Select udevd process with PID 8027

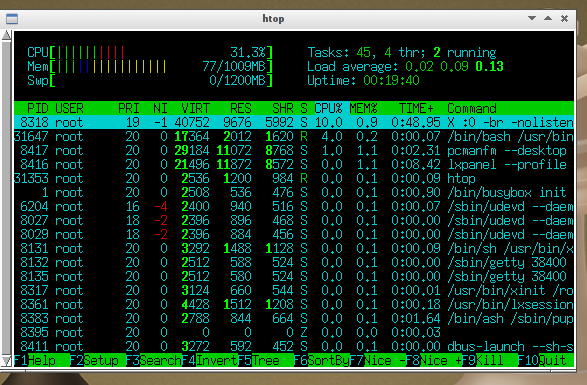[294, 221]
